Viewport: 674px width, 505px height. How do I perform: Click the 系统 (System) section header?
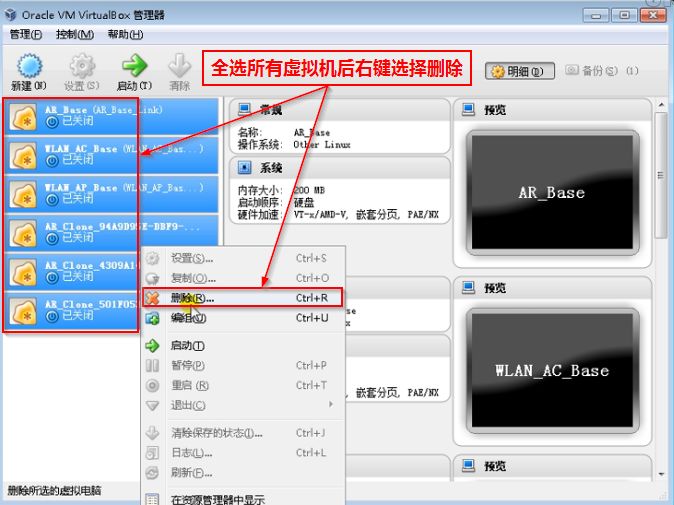click(340, 168)
